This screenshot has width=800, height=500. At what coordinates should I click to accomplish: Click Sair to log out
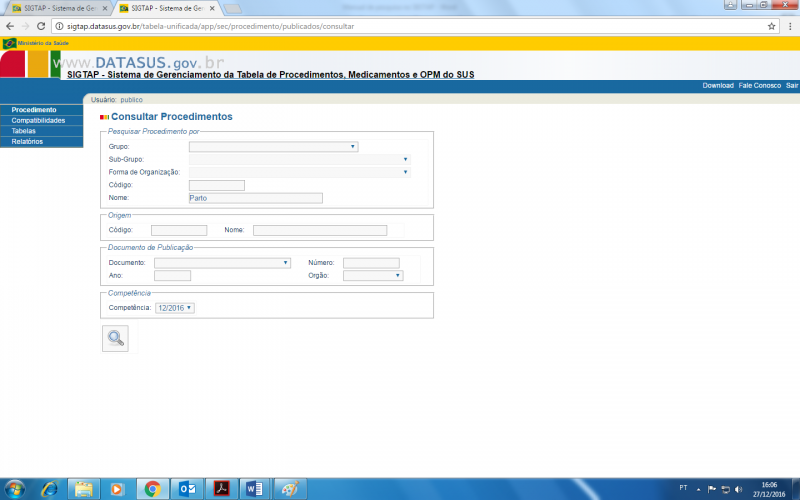[792, 86]
